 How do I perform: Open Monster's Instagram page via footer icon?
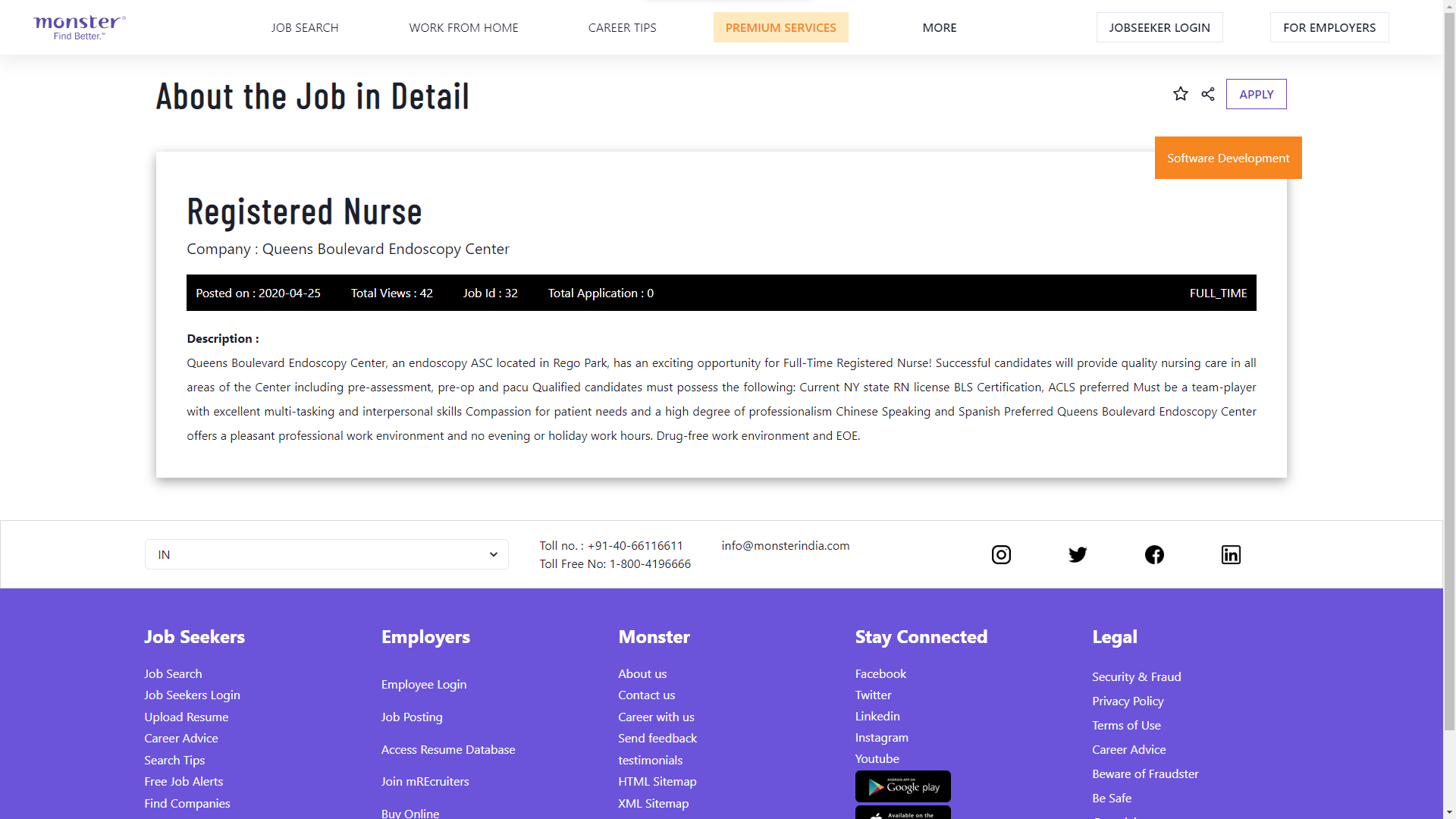[1001, 554]
